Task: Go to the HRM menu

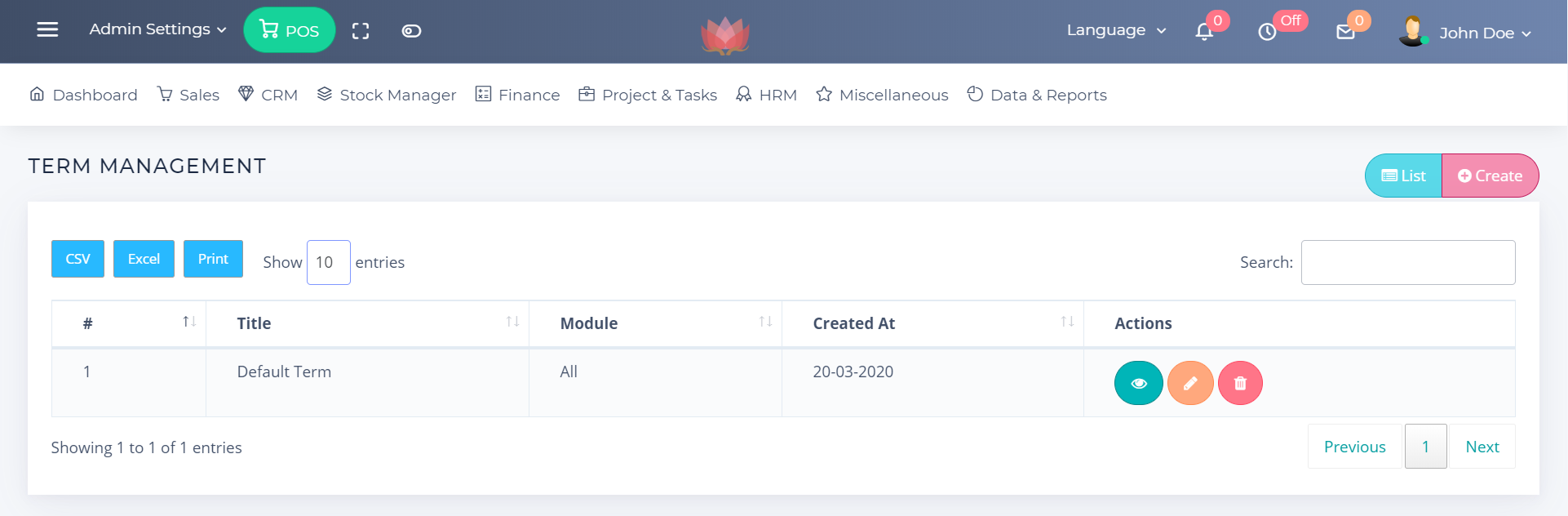Action: pos(767,95)
